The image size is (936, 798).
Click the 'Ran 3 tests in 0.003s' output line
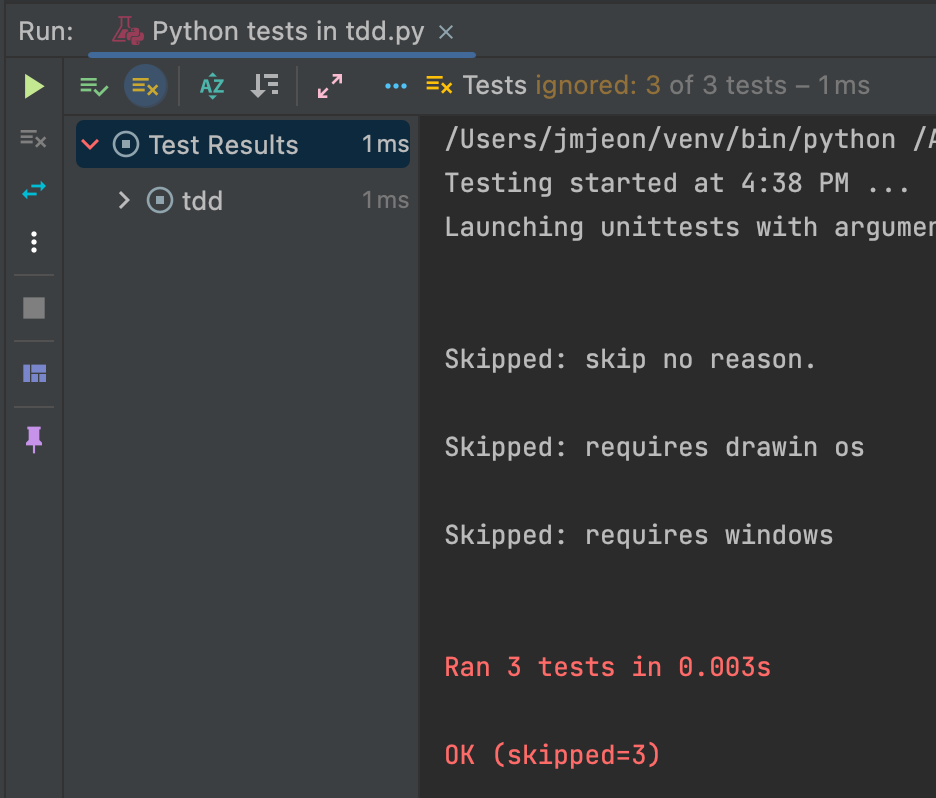pyautogui.click(x=608, y=667)
